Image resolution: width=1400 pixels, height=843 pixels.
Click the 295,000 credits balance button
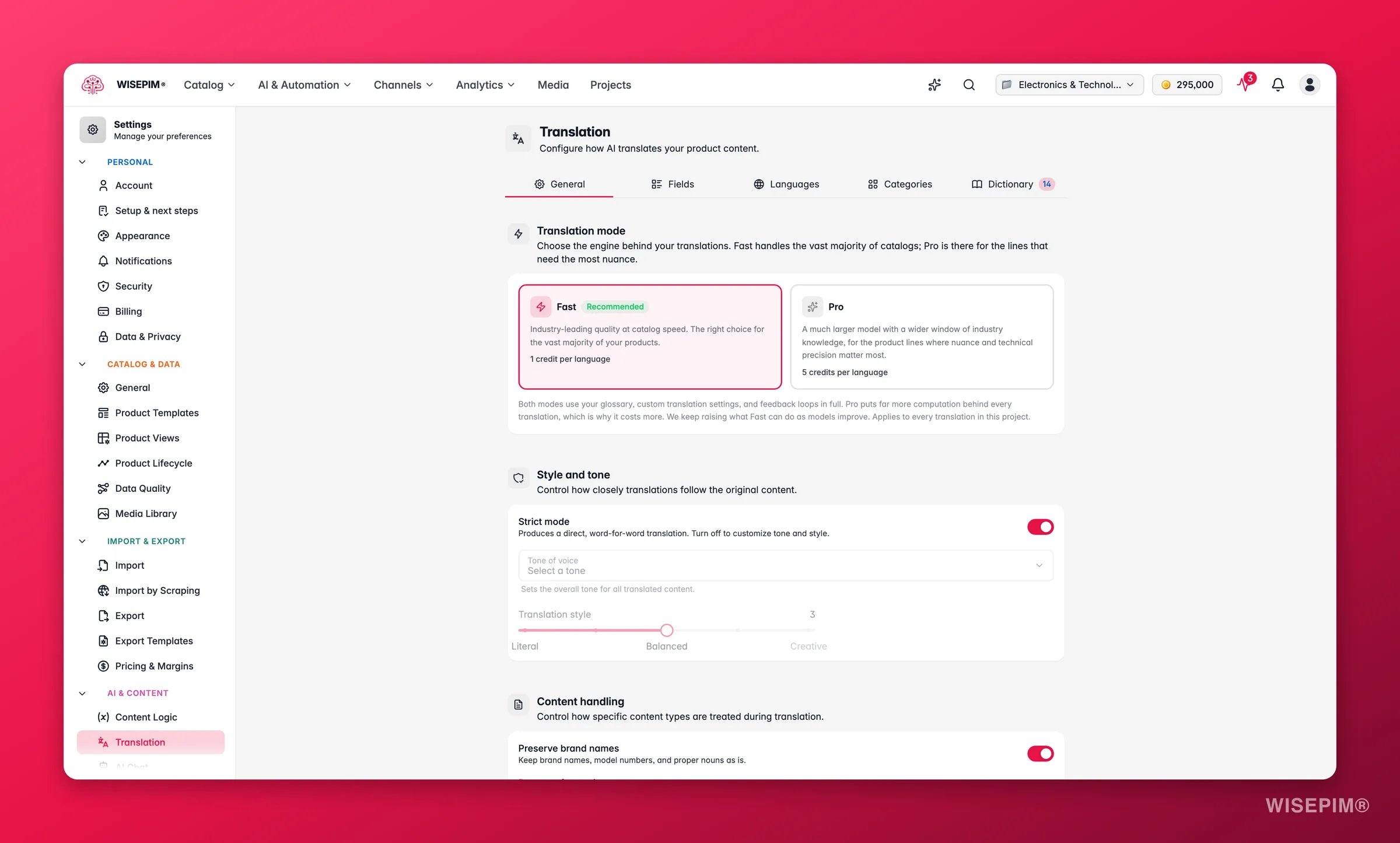click(1187, 85)
